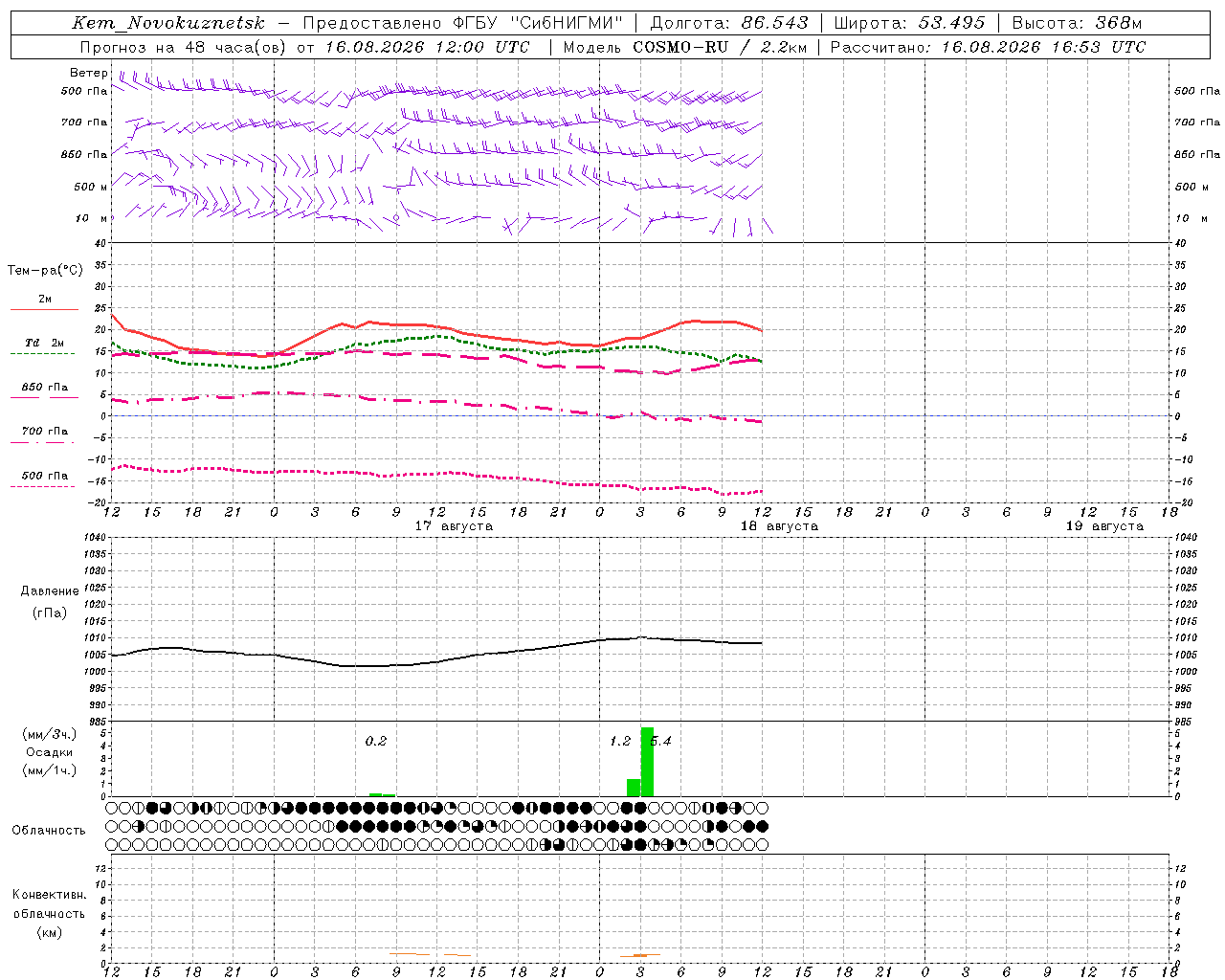
Task: Select the 17 августа date marker
Action: 454,526
